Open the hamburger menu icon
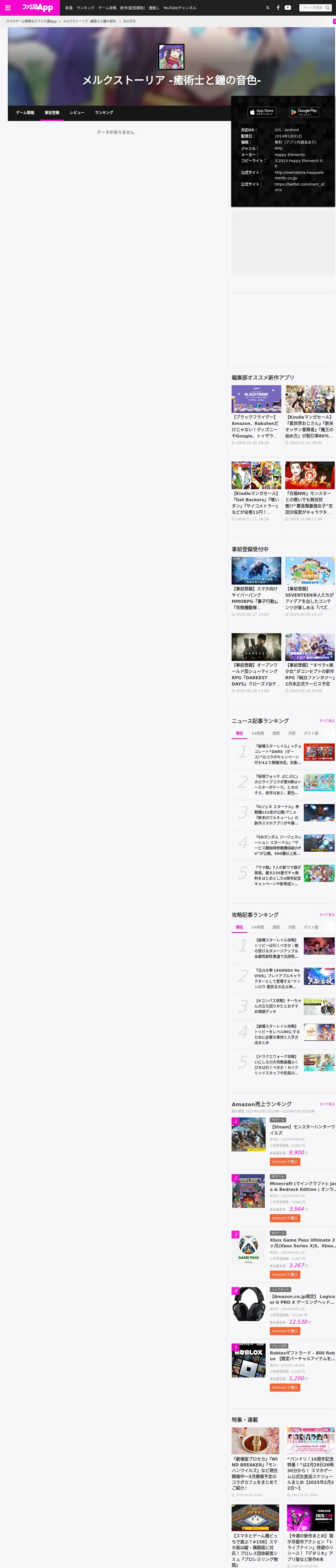Image resolution: width=336 pixels, height=1568 pixels. (7, 8)
